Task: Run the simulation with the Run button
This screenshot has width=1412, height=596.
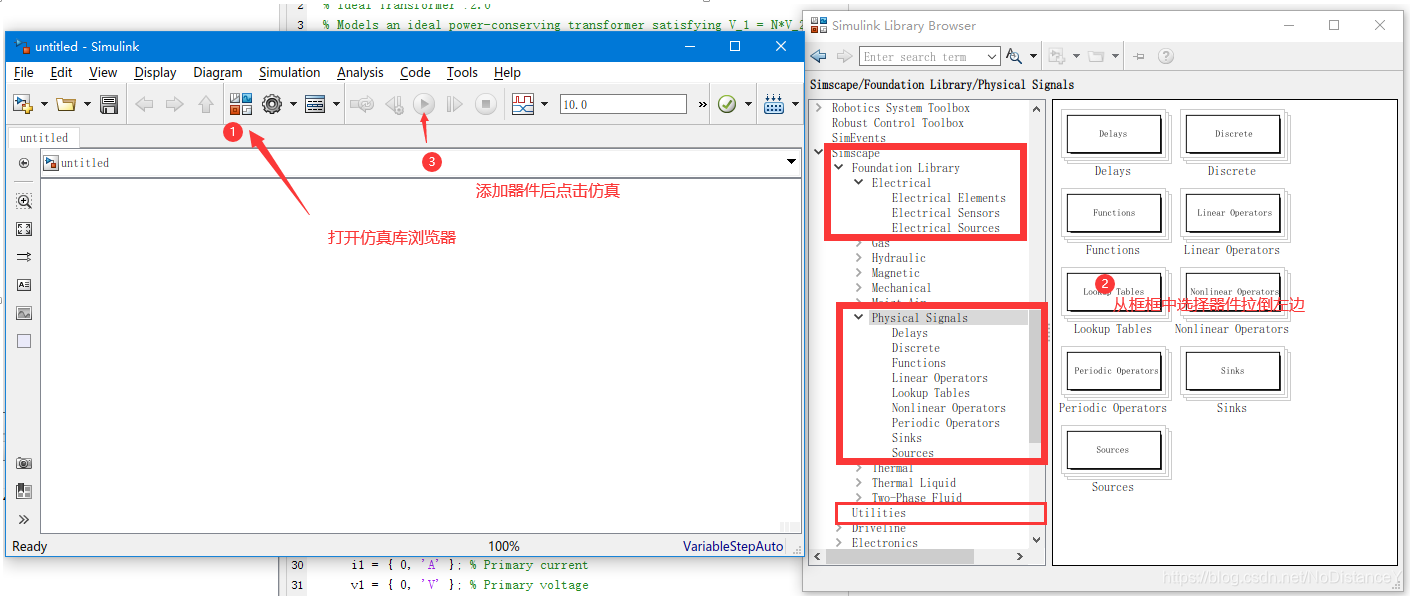Action: coord(424,104)
